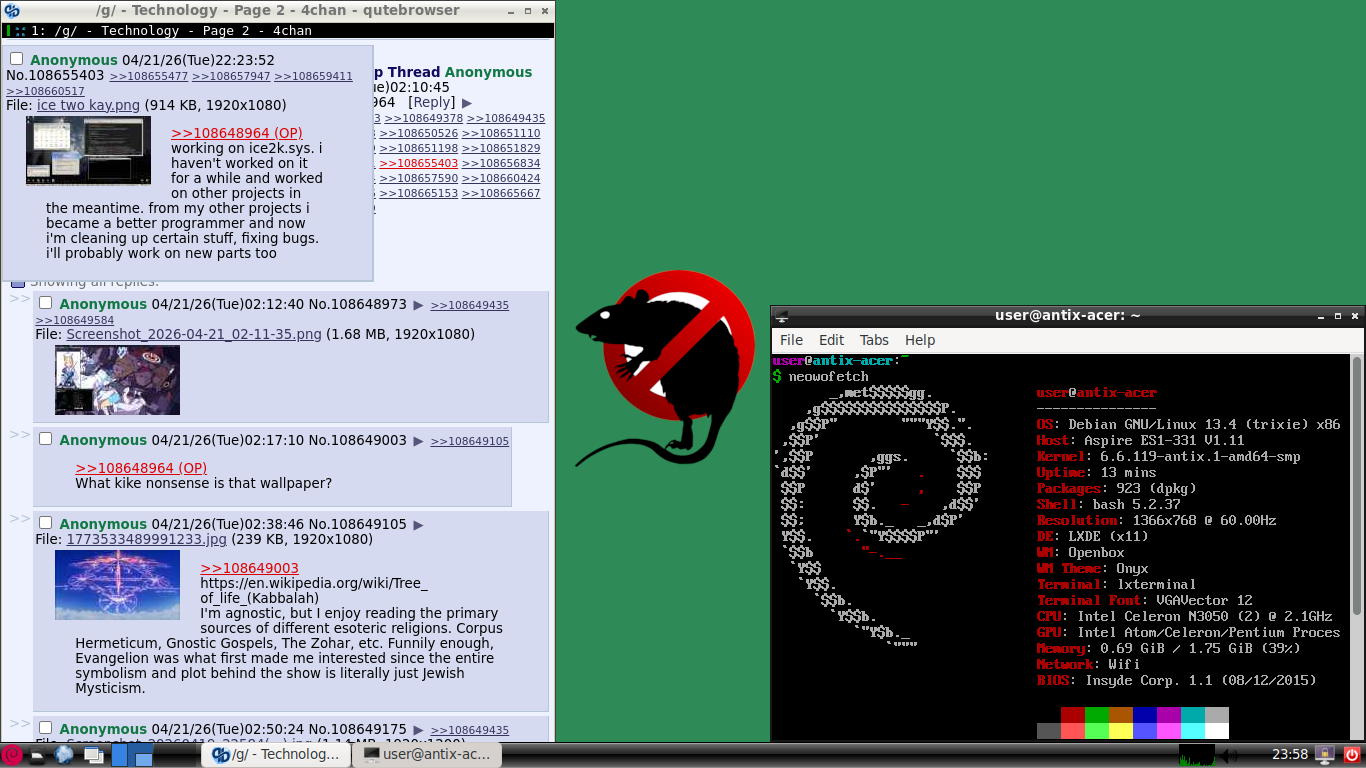
Task: Open the Tree of Life image thumbnail
Action: (117, 585)
